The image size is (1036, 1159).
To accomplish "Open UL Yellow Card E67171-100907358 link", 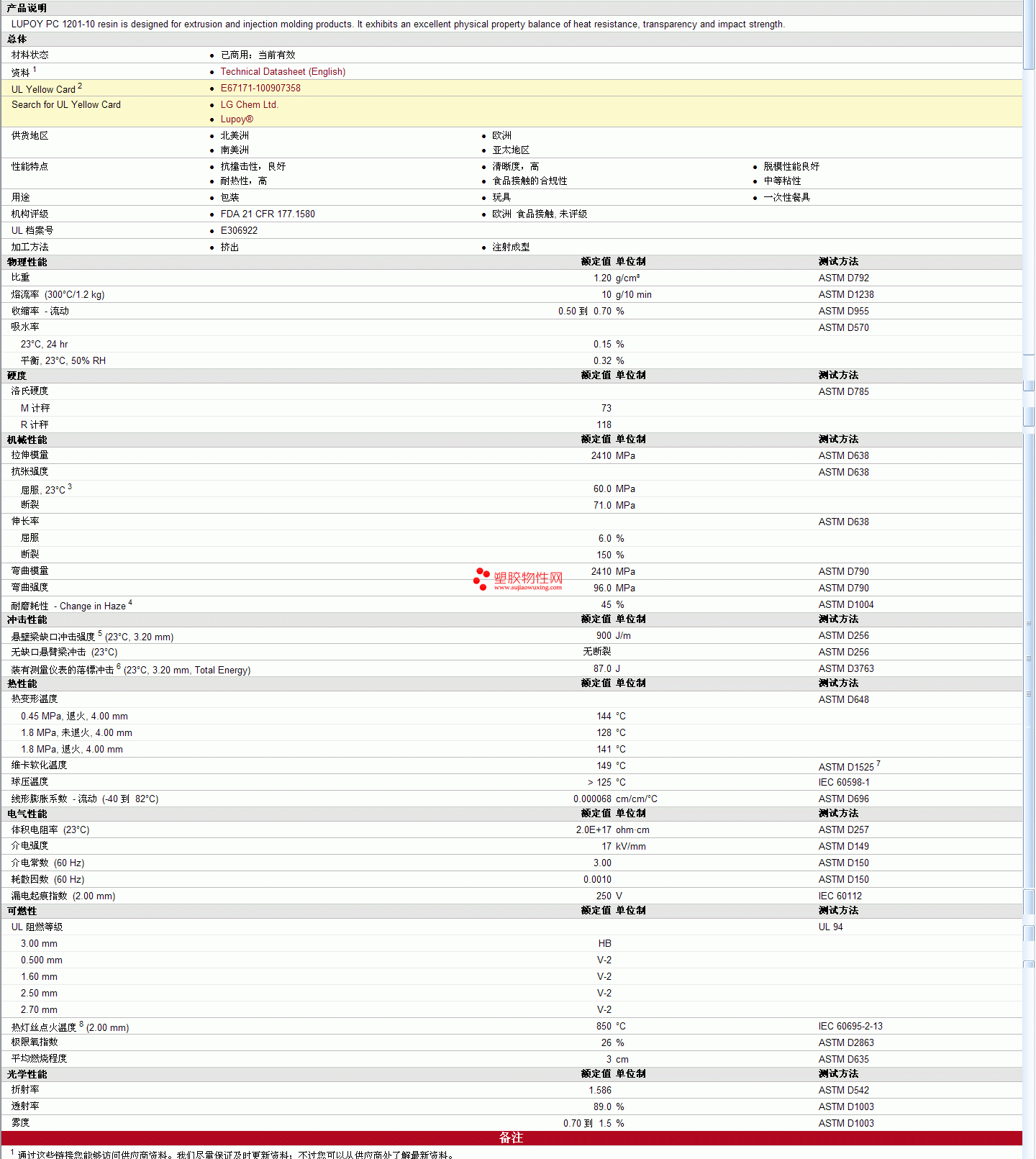I will click(x=260, y=88).
